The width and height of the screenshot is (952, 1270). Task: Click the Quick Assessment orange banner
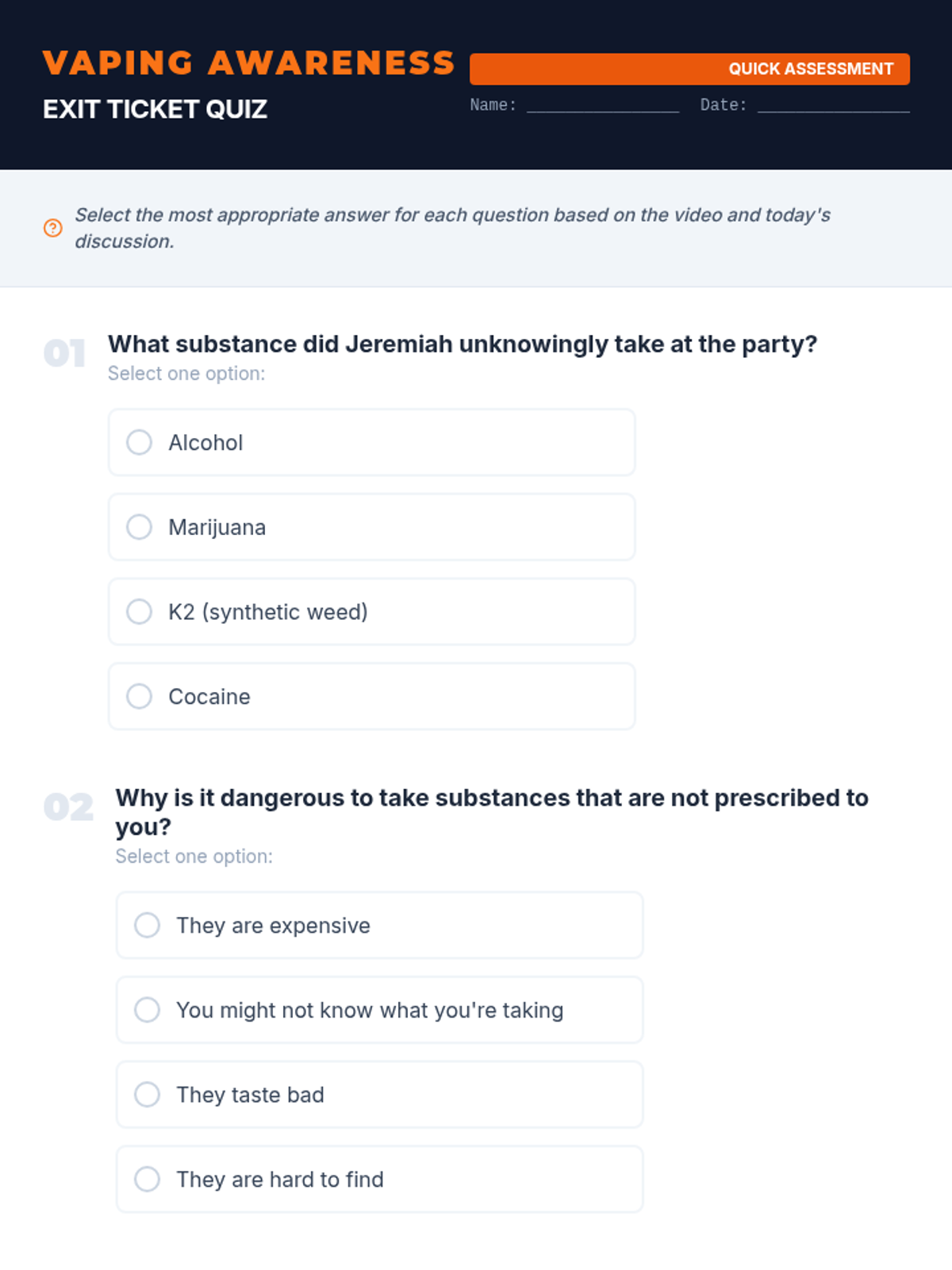[689, 69]
